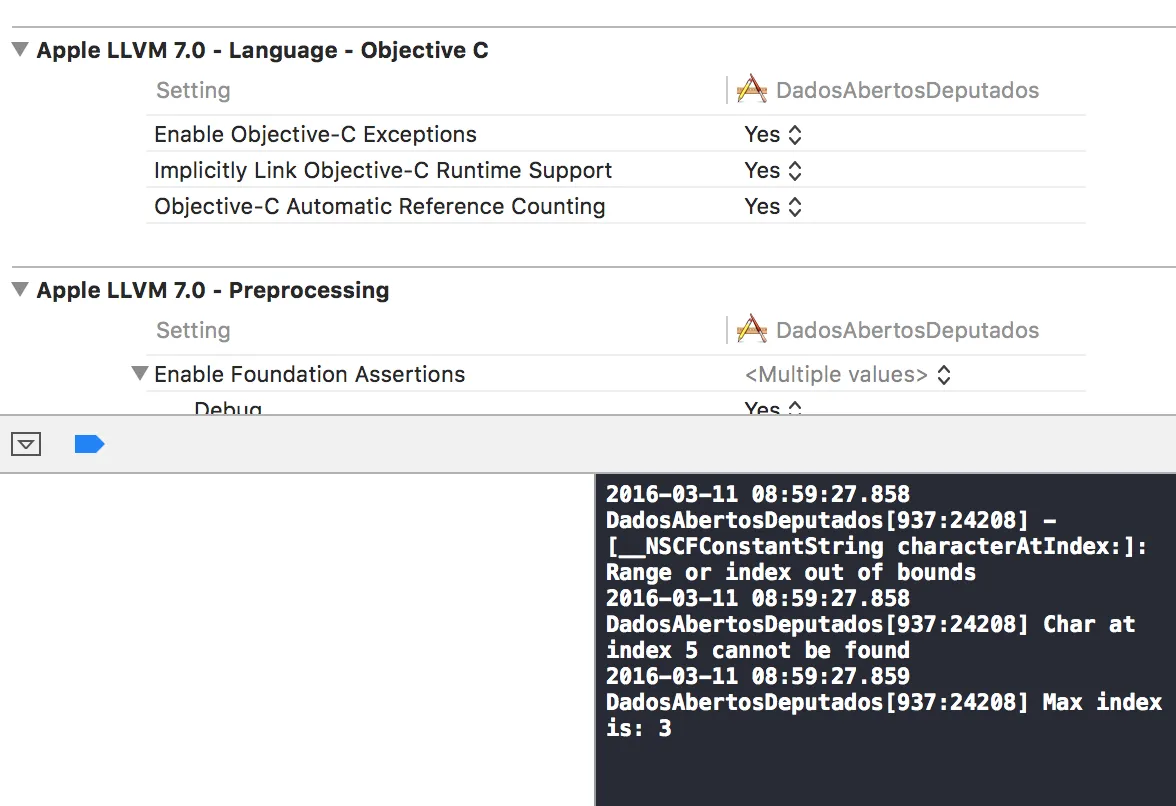Screen dimensions: 1176x806
Task: Click the target icon in the Preprocessing section header
Action: coord(752,330)
